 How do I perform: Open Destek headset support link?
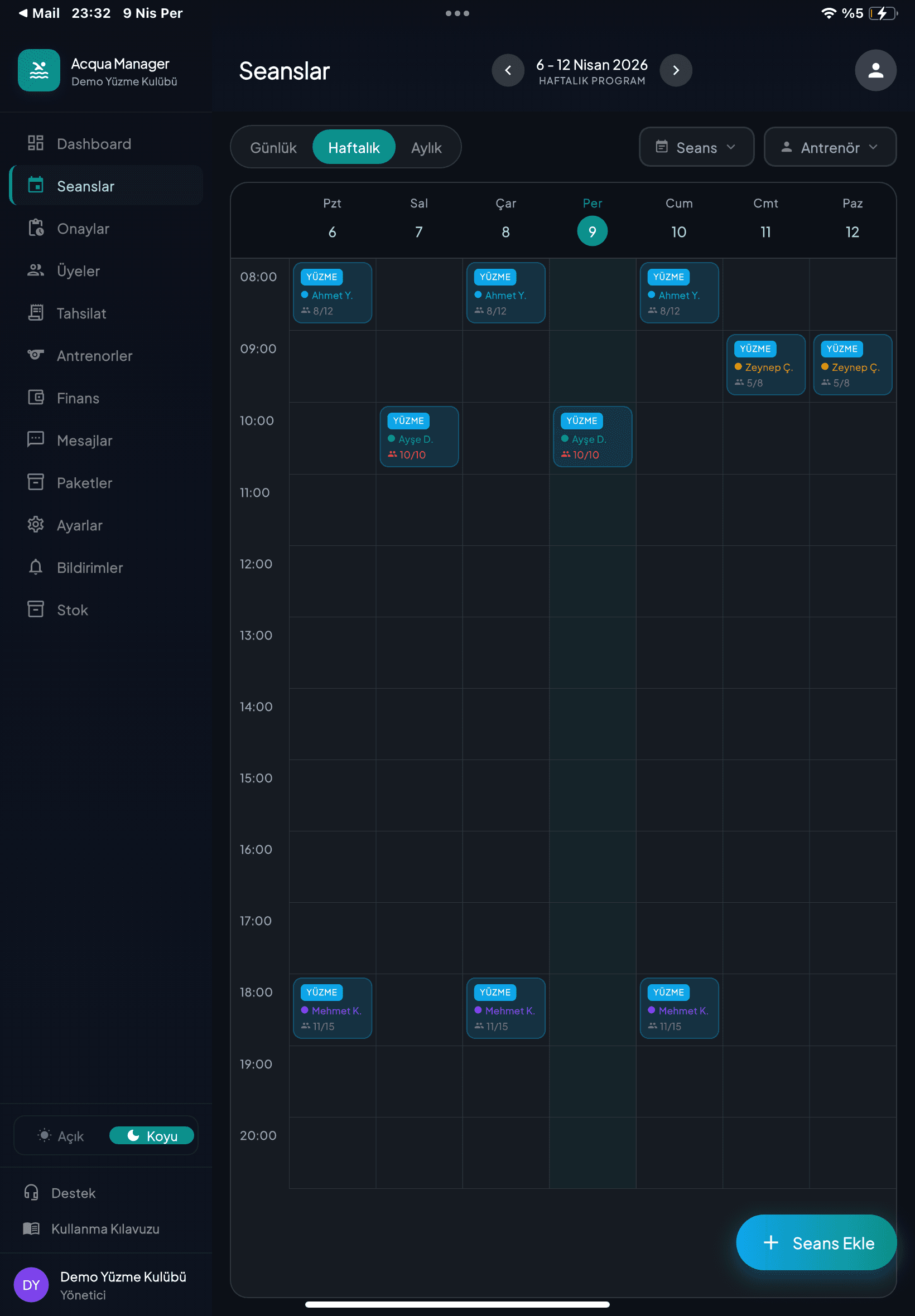[60, 1193]
